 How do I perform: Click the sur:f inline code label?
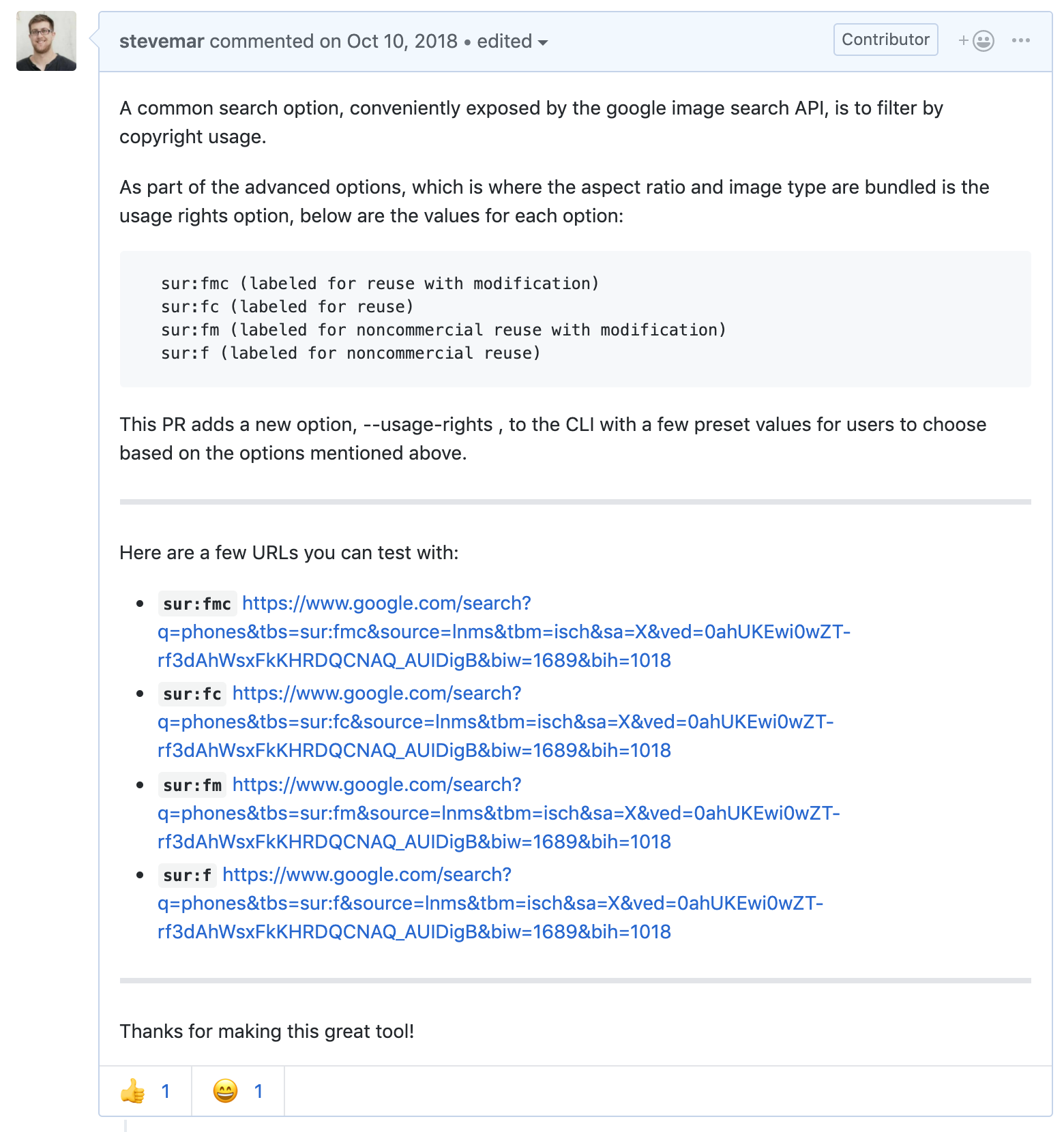(x=188, y=876)
